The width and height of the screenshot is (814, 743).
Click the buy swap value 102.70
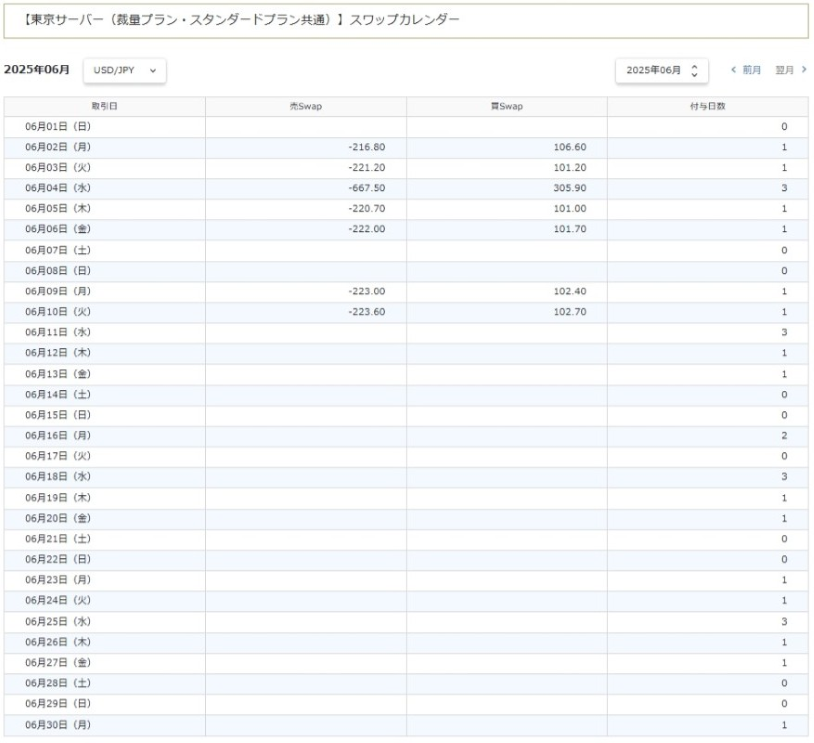(569, 312)
